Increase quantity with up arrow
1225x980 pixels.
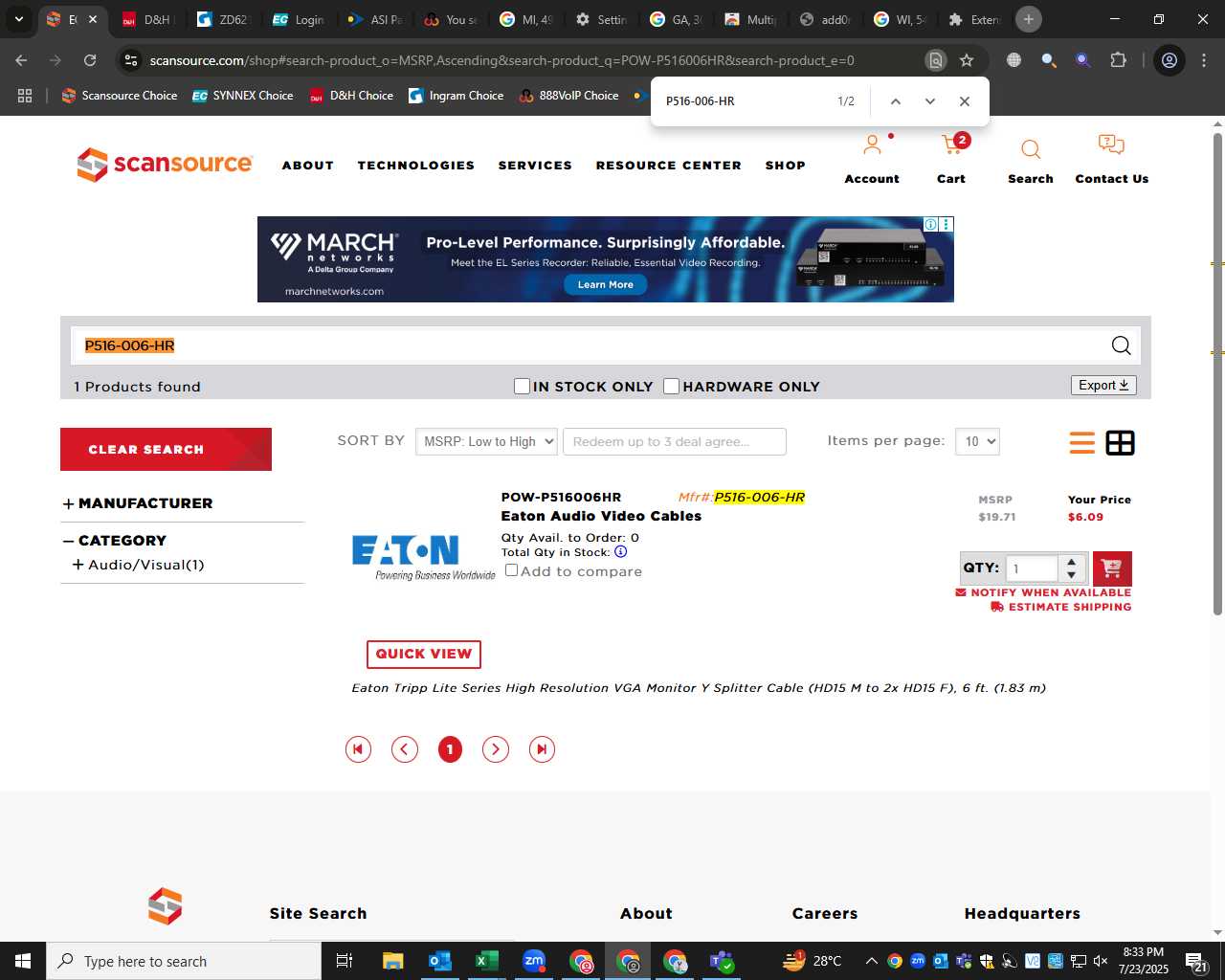point(1072,561)
